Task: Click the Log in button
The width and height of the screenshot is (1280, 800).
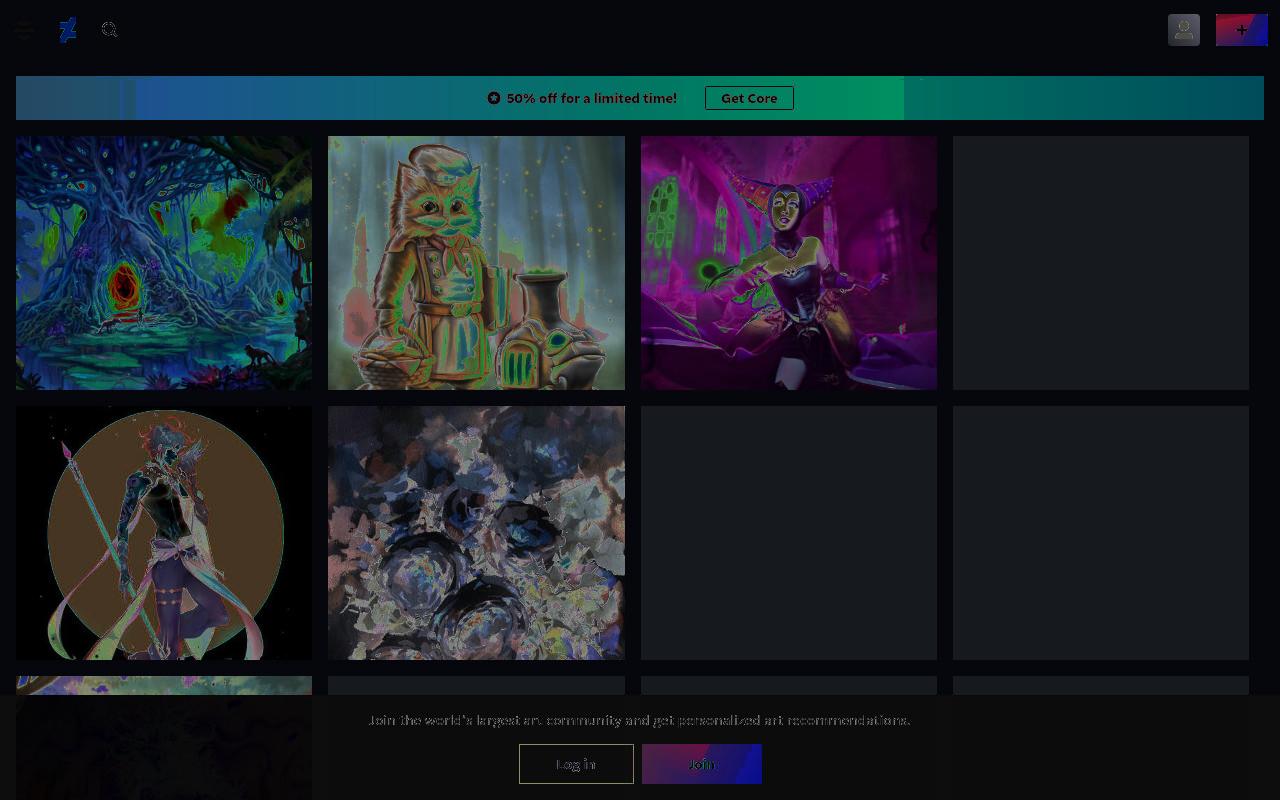Action: [576, 764]
